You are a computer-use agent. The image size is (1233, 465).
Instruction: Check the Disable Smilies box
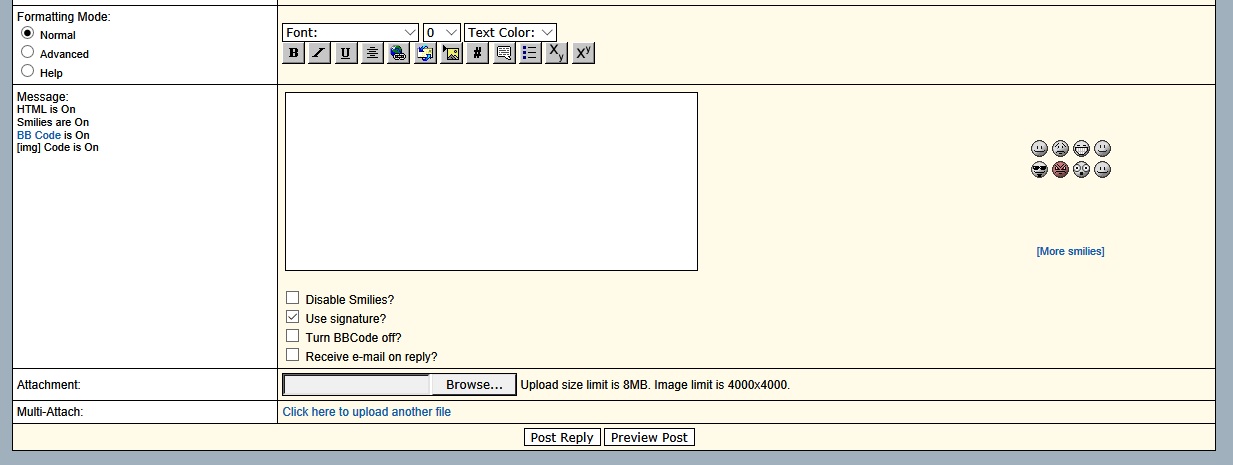pyautogui.click(x=293, y=298)
